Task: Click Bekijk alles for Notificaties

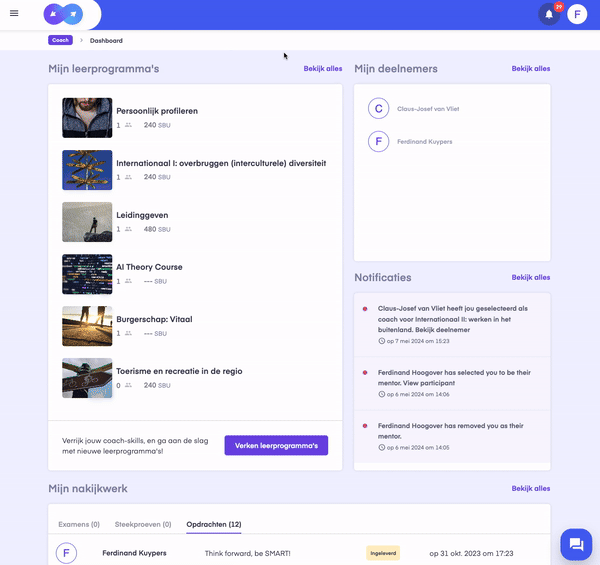Action: point(531,277)
